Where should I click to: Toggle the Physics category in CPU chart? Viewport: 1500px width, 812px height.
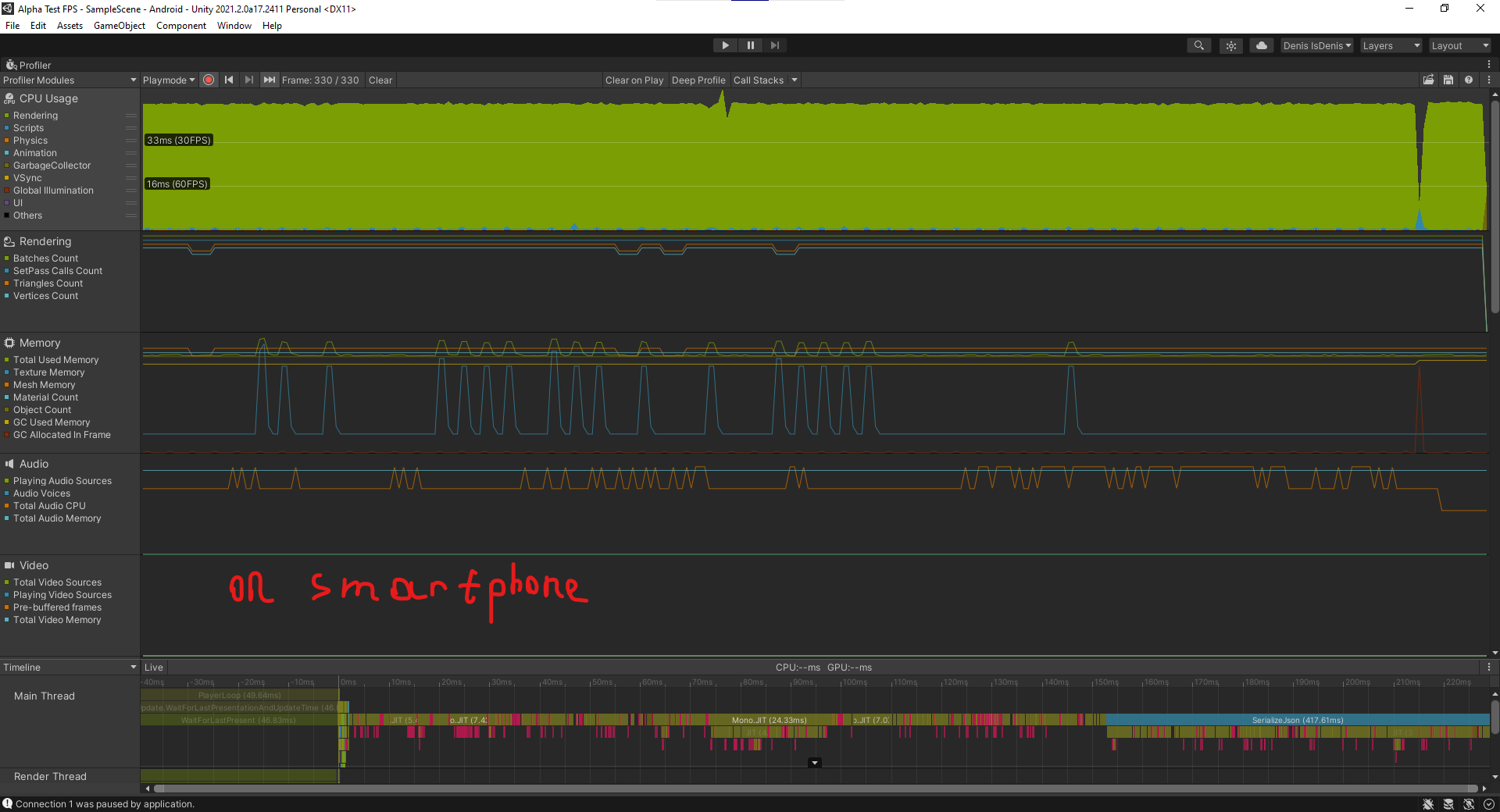pos(6,141)
